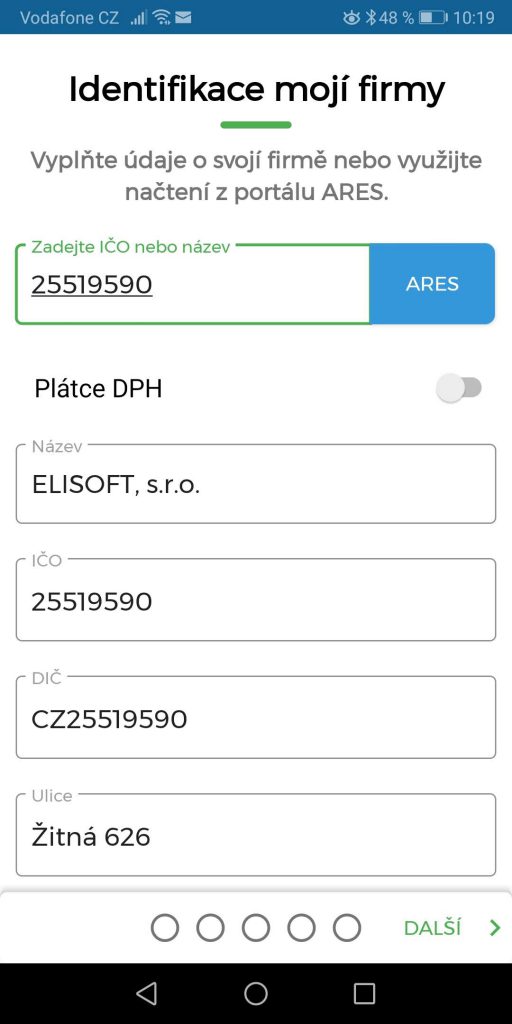Screen dimensions: 512x1024
Task: Edit the Název field with ELISOFT, s.r.o.
Action: click(256, 484)
